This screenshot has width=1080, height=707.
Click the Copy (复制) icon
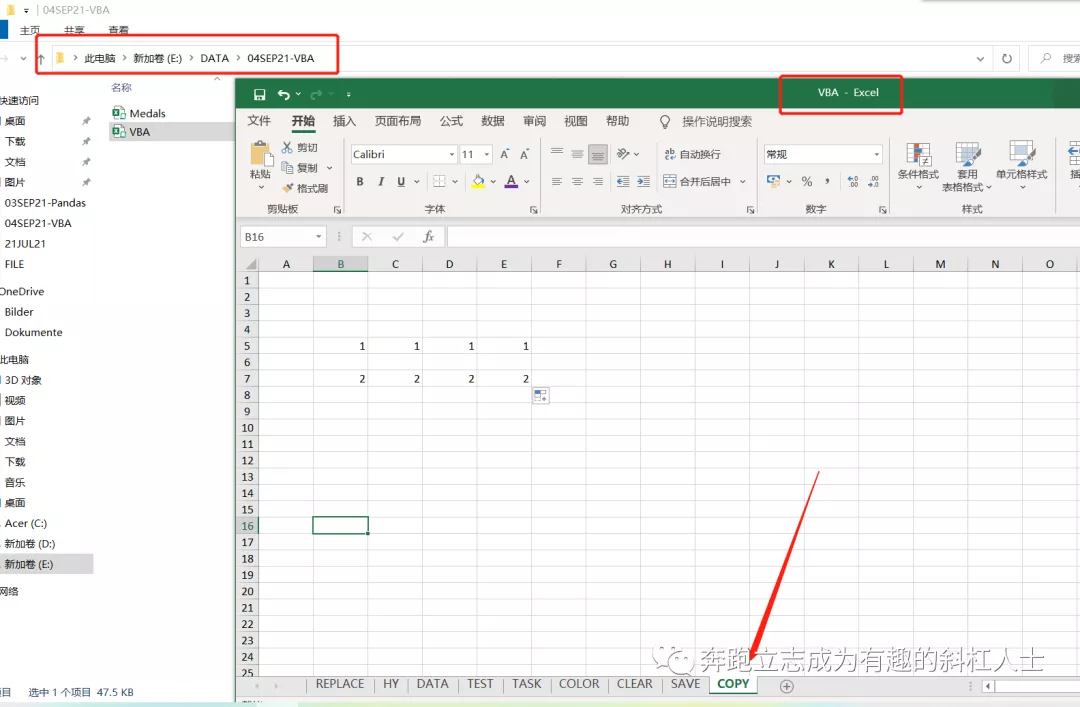[287, 167]
